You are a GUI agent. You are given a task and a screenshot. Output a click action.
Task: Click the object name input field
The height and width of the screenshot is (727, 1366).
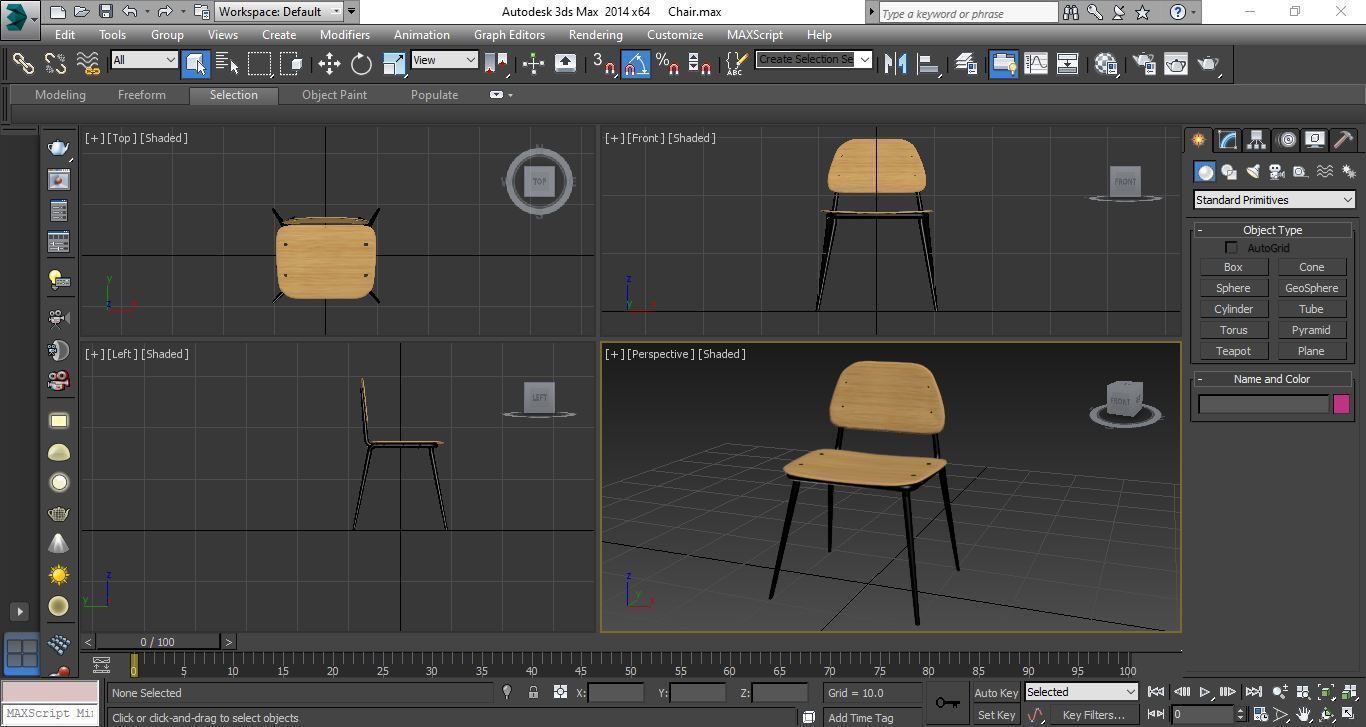[1264, 403]
